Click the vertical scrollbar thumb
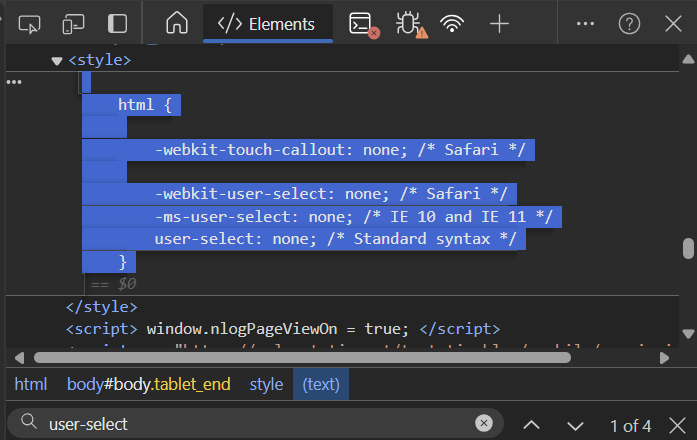This screenshot has height=440, width=697. (688, 248)
